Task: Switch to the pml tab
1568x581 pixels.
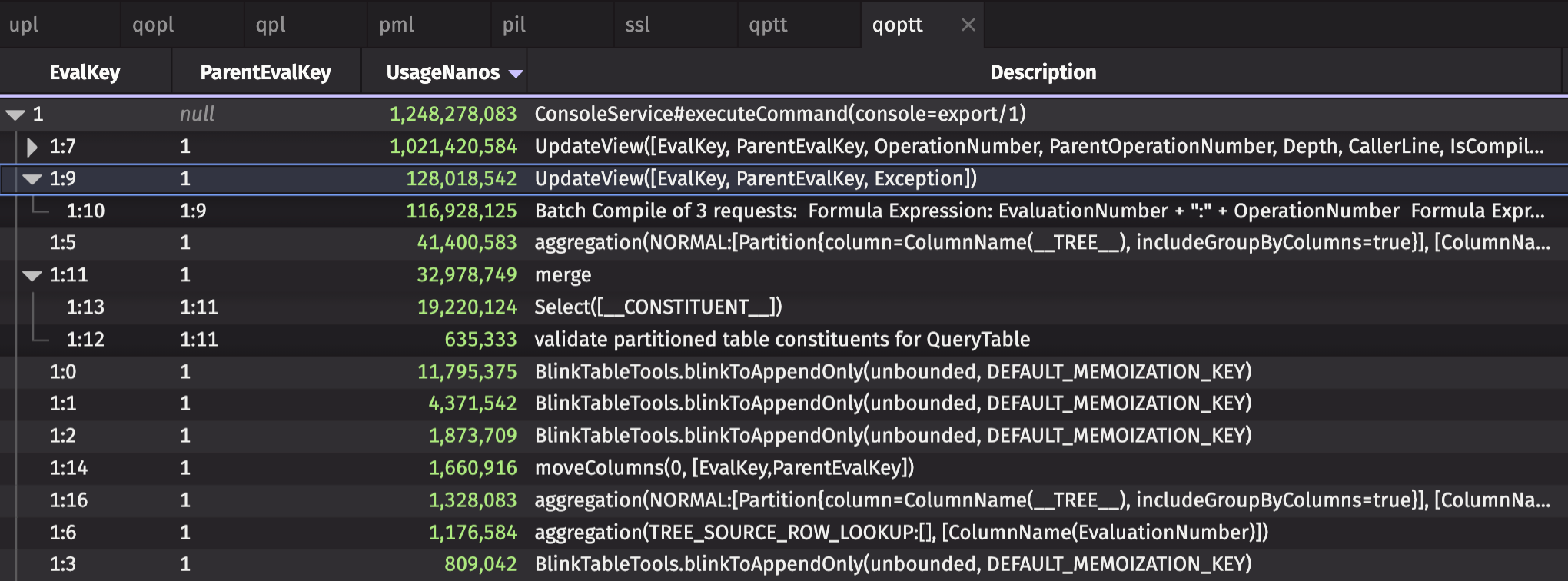Action: pyautogui.click(x=397, y=25)
